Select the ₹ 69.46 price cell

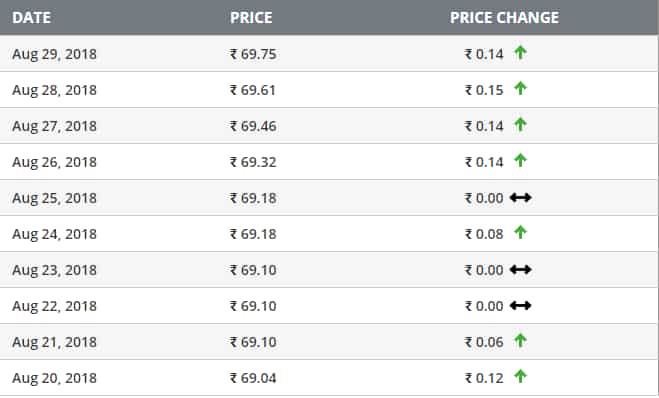(253, 126)
